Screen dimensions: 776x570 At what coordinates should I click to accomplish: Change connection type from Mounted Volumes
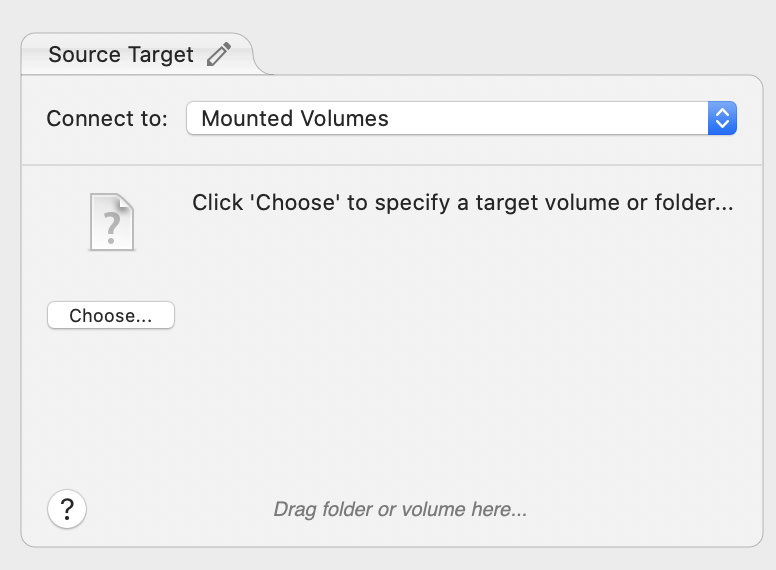coord(461,118)
